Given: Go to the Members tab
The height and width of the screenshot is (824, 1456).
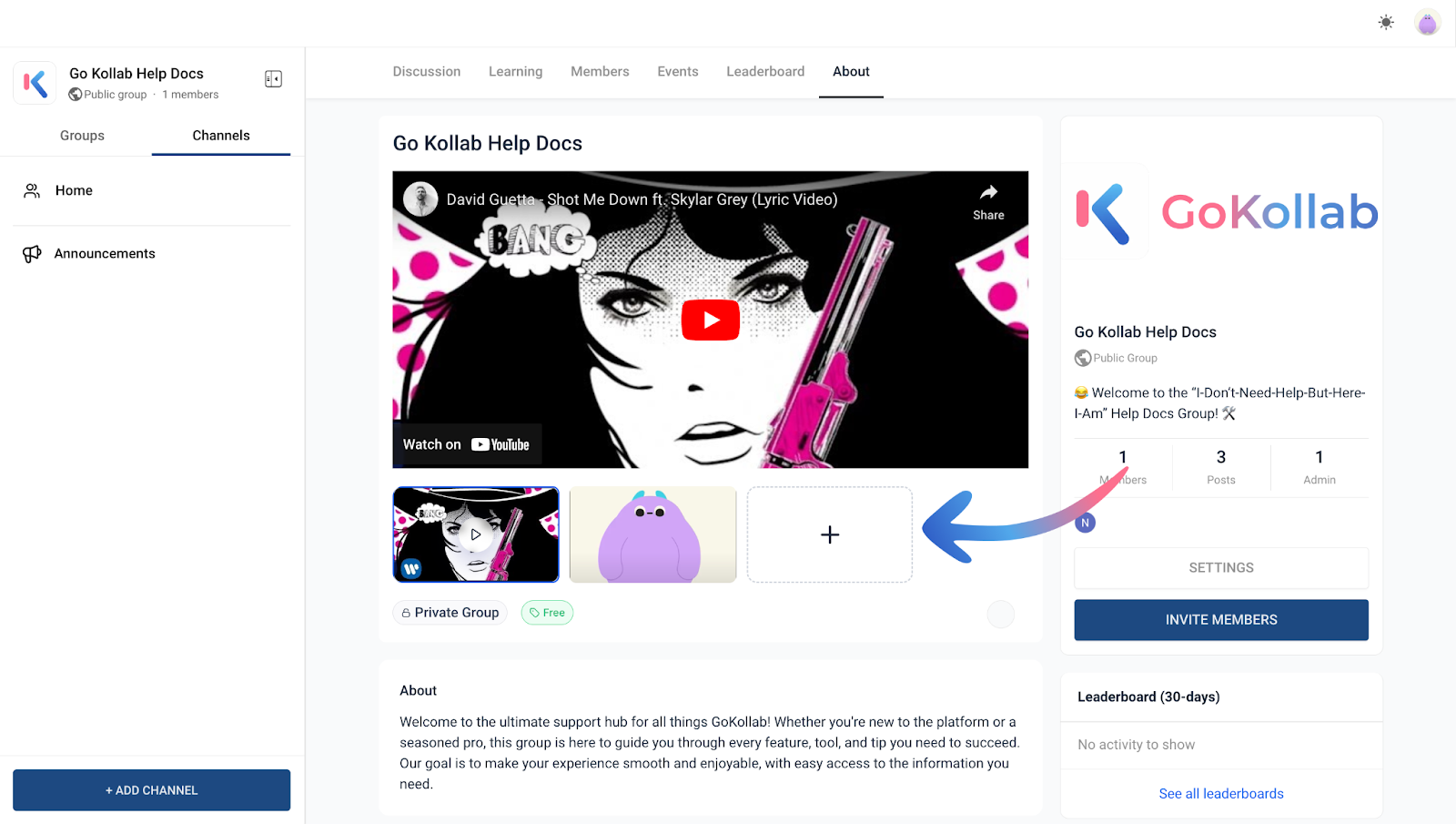Looking at the screenshot, I should point(600,72).
